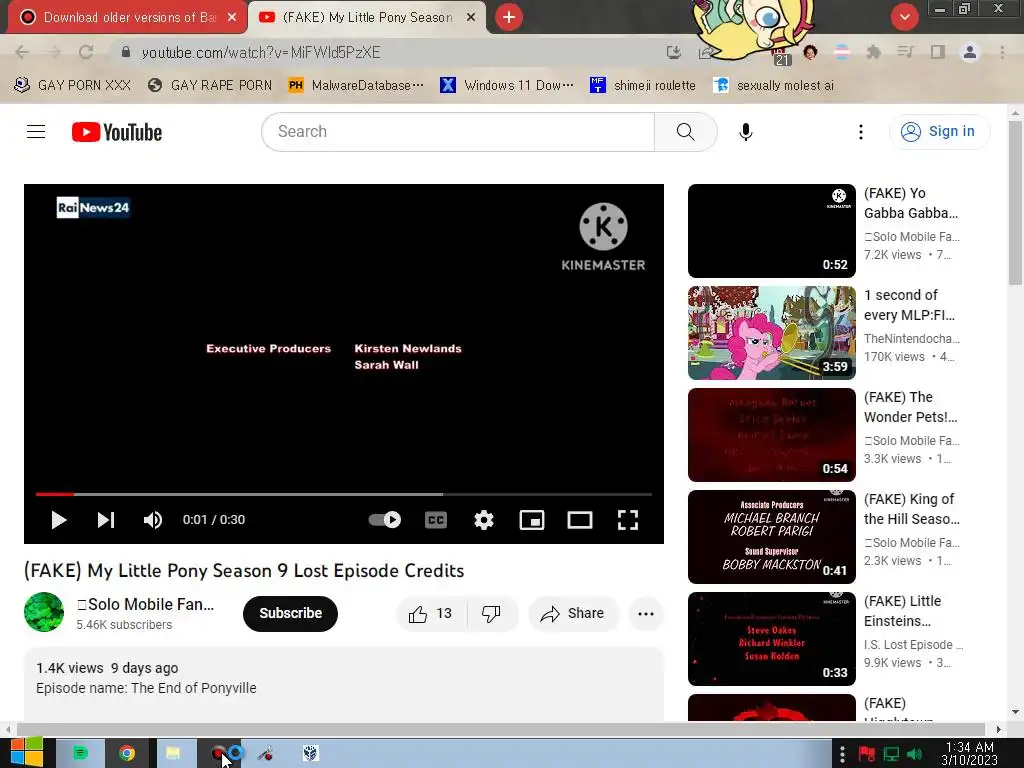Toggle the browser side panel
The image size is (1024, 768).
click(x=938, y=52)
